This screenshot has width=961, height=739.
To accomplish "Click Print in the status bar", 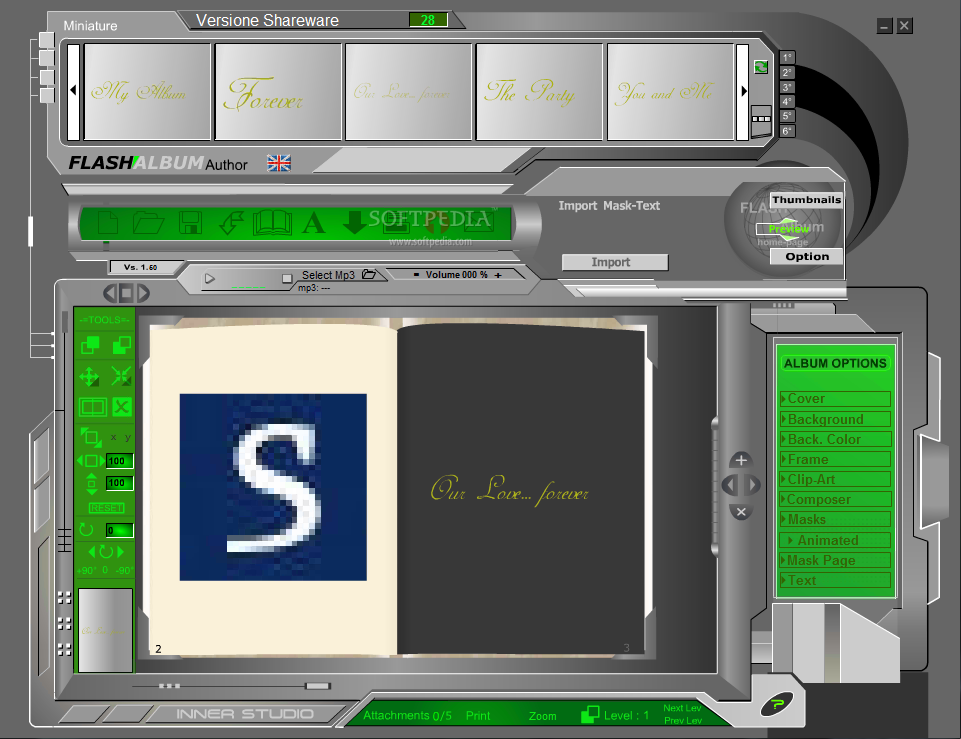I will click(x=477, y=716).
